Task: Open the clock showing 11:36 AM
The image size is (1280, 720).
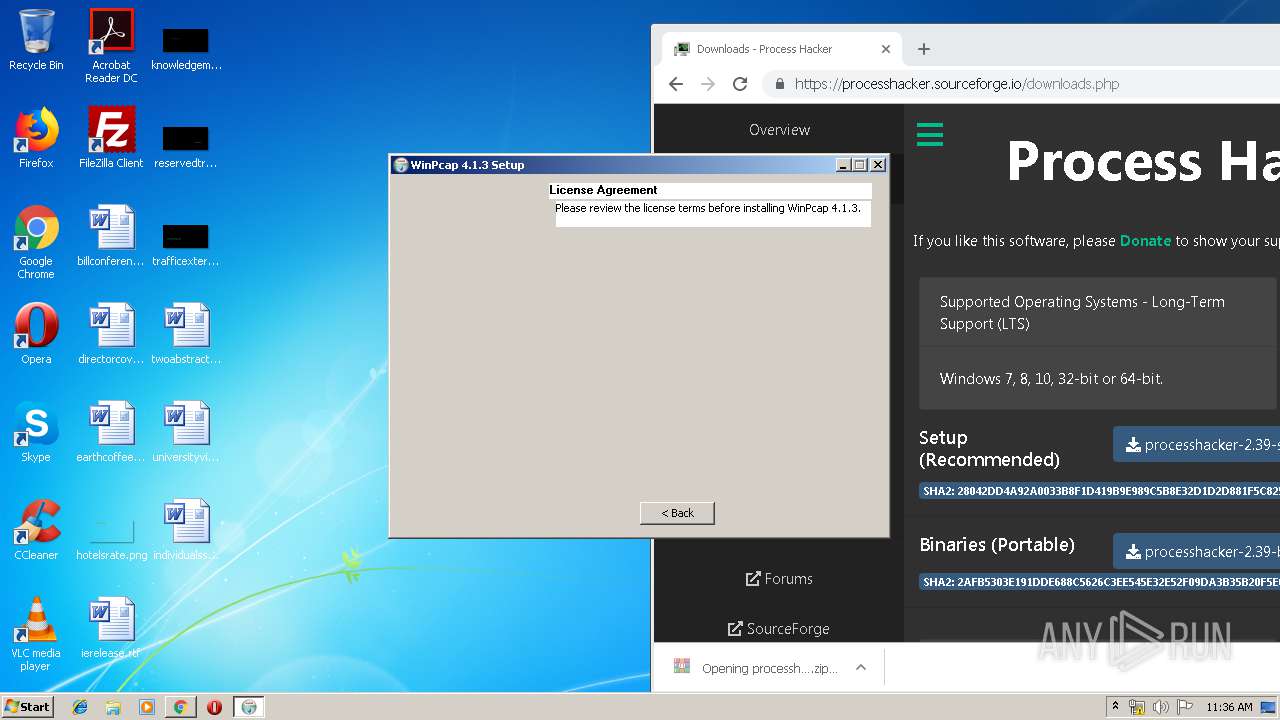Action: 1229,707
